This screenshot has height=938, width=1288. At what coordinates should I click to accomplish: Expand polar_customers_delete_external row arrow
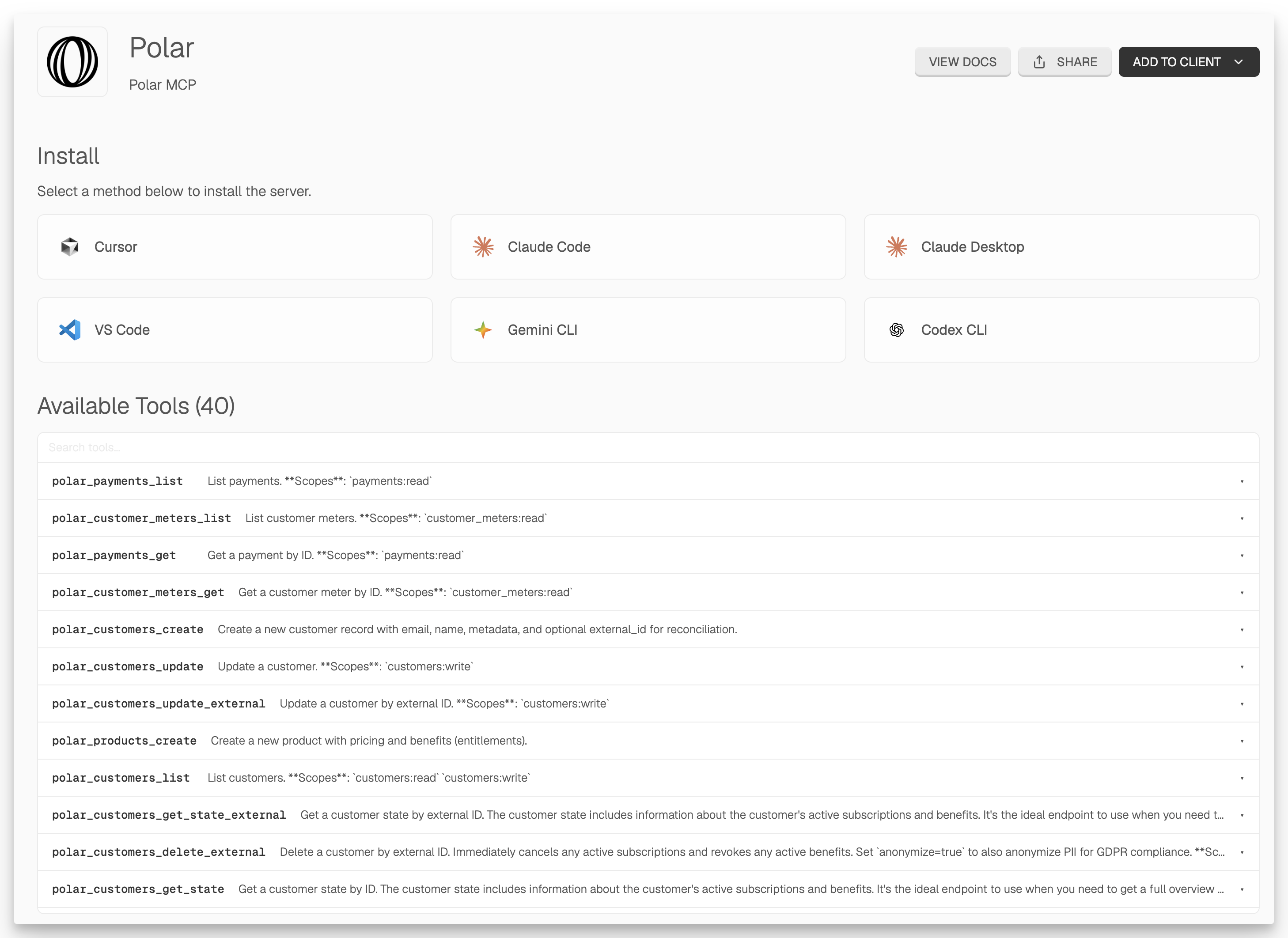(x=1242, y=852)
